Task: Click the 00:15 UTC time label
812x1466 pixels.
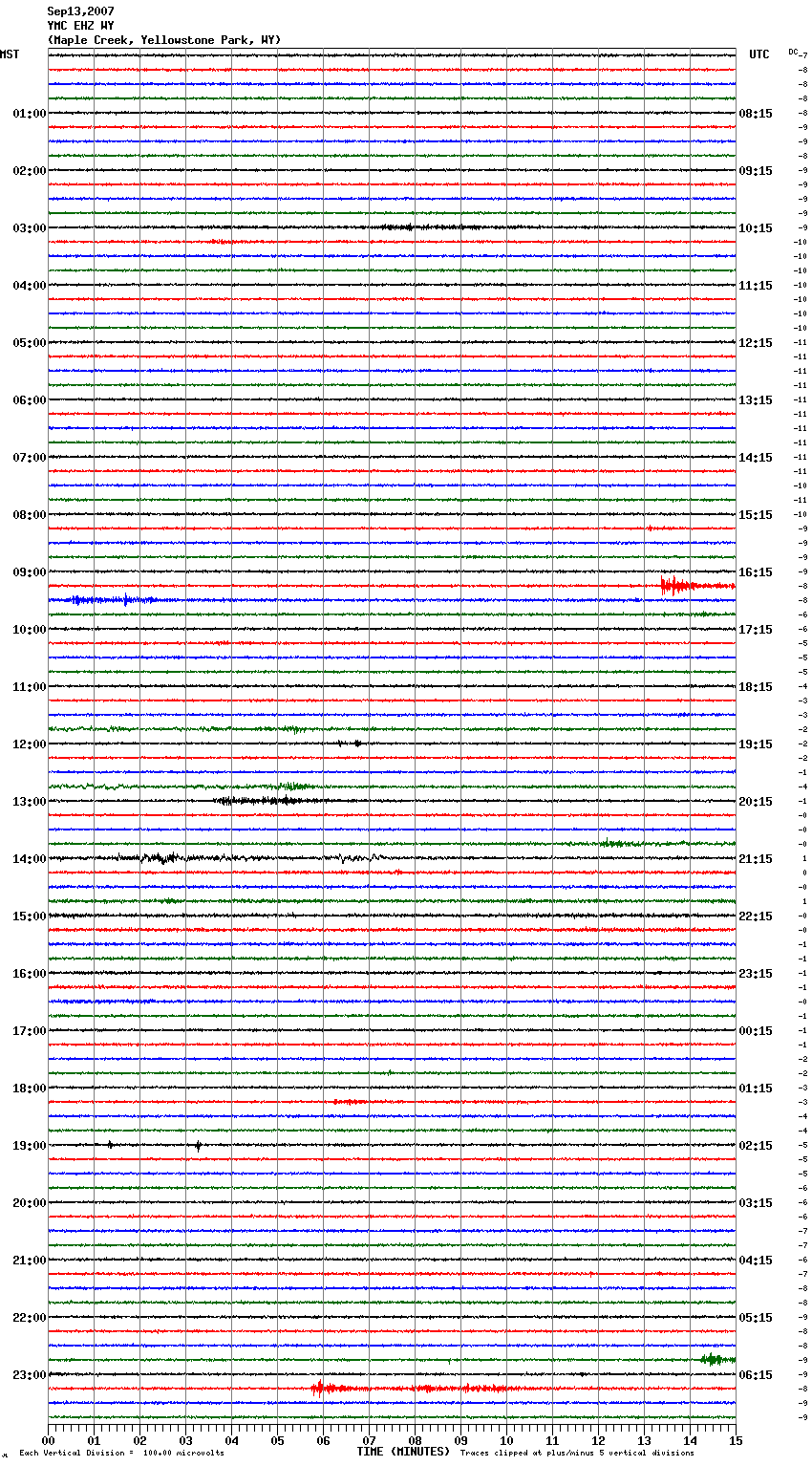Action: pyautogui.click(x=756, y=1031)
